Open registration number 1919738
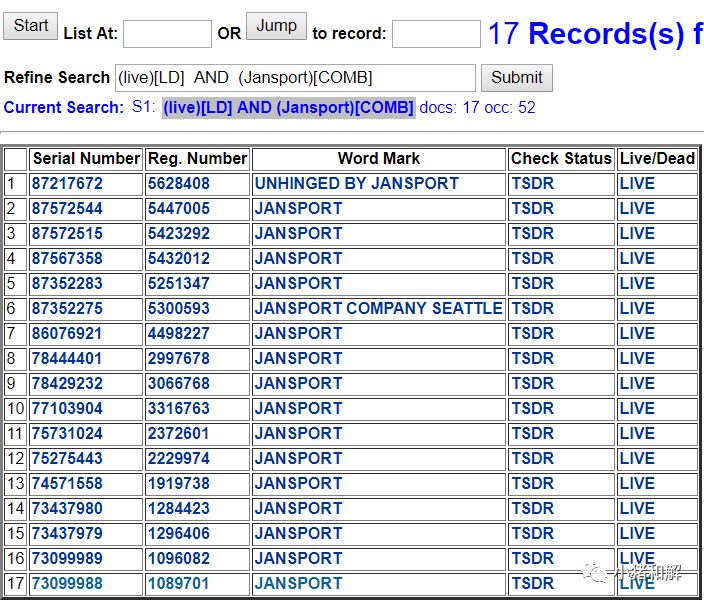The image size is (704, 603). [179, 484]
